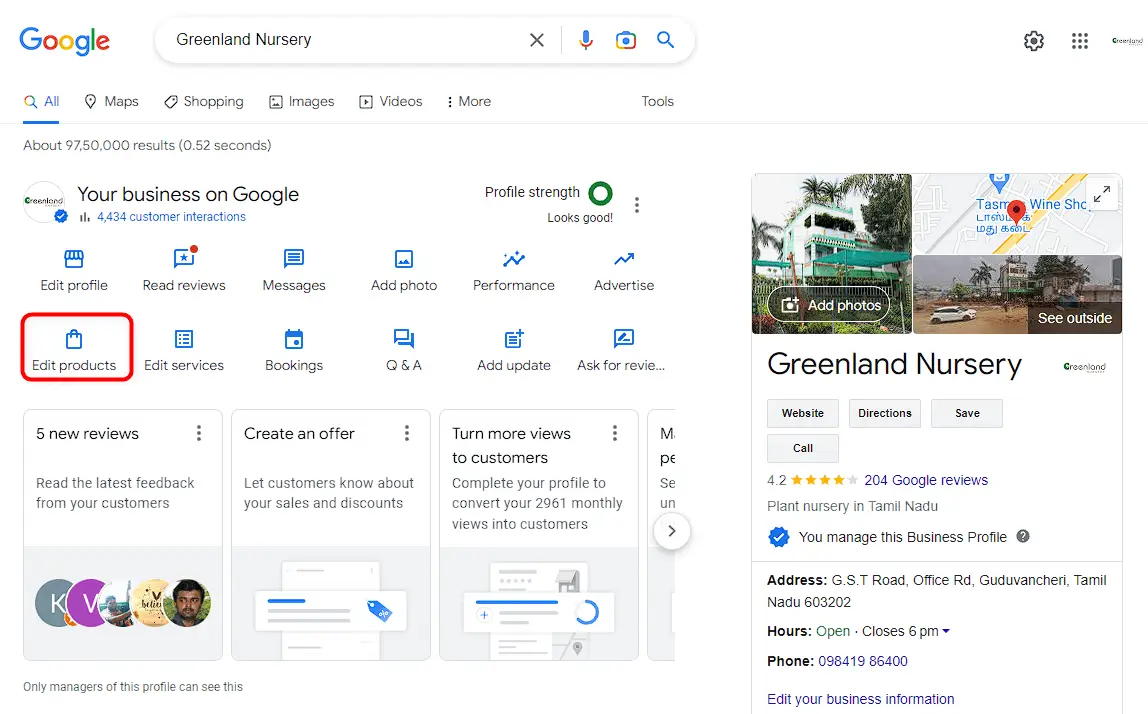Expand the map thumbnail
This screenshot has width=1148, height=714.
point(1102,194)
